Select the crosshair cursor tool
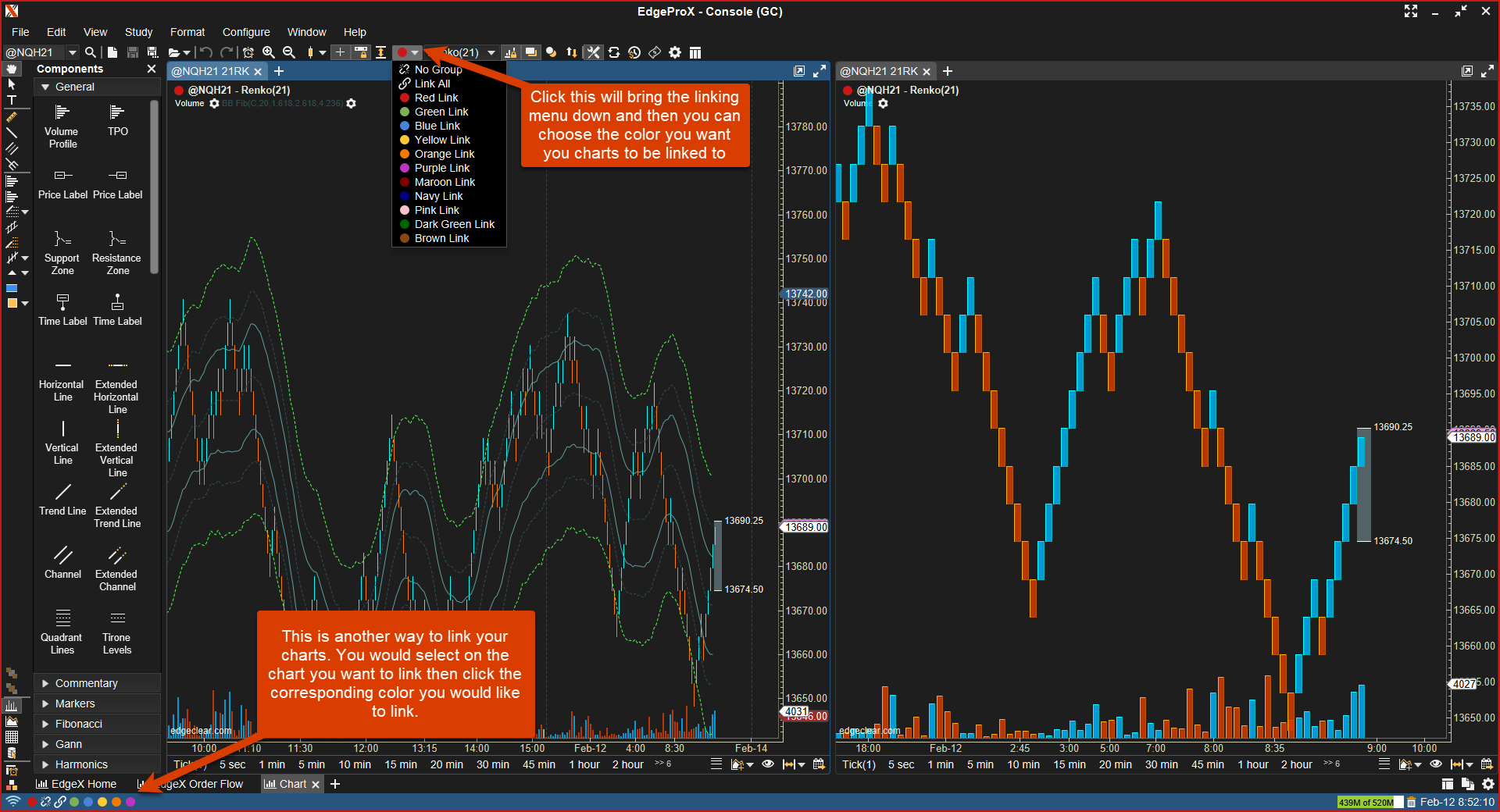Image resolution: width=1500 pixels, height=812 pixels. point(341,52)
